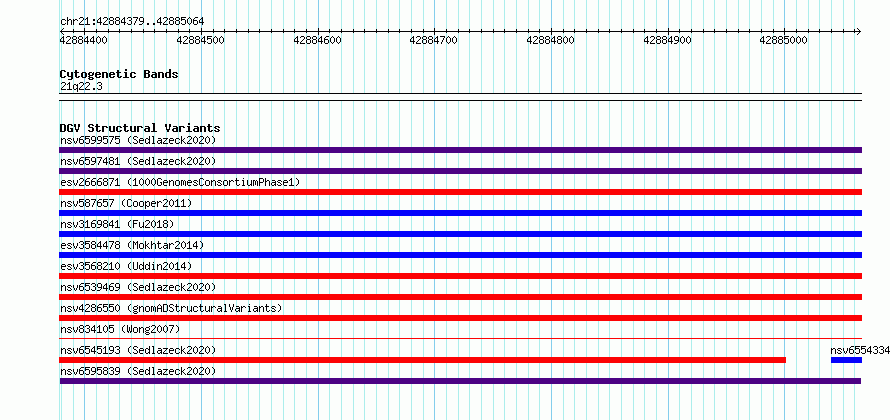Open nsv6539469 (Sedlazeck2020) label
This screenshot has height=420, width=890.
[138, 287]
